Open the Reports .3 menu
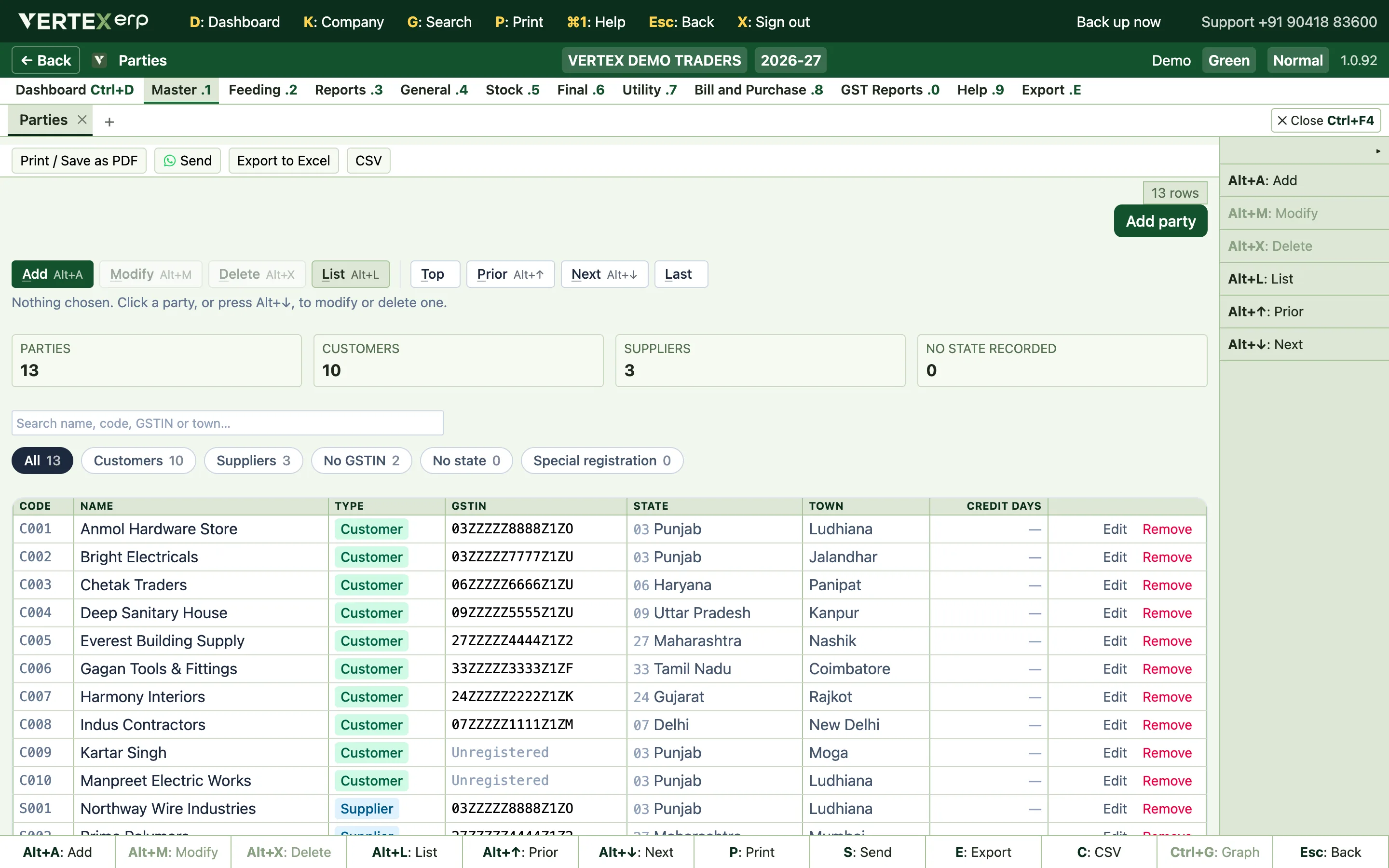Viewport: 1389px width, 868px height. point(348,90)
